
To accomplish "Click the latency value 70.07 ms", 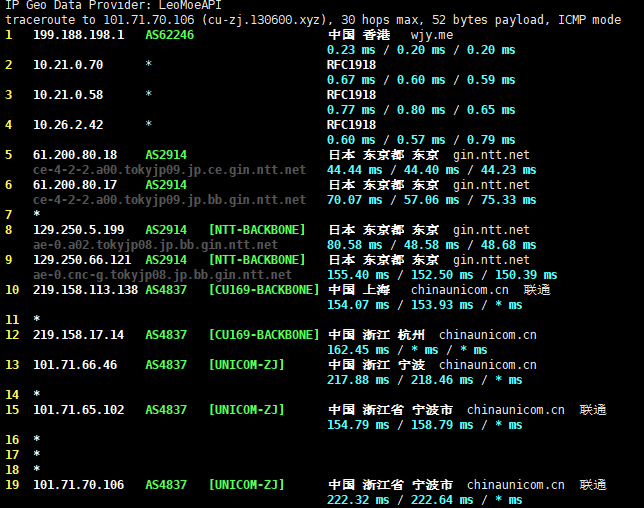I will tap(354, 200).
